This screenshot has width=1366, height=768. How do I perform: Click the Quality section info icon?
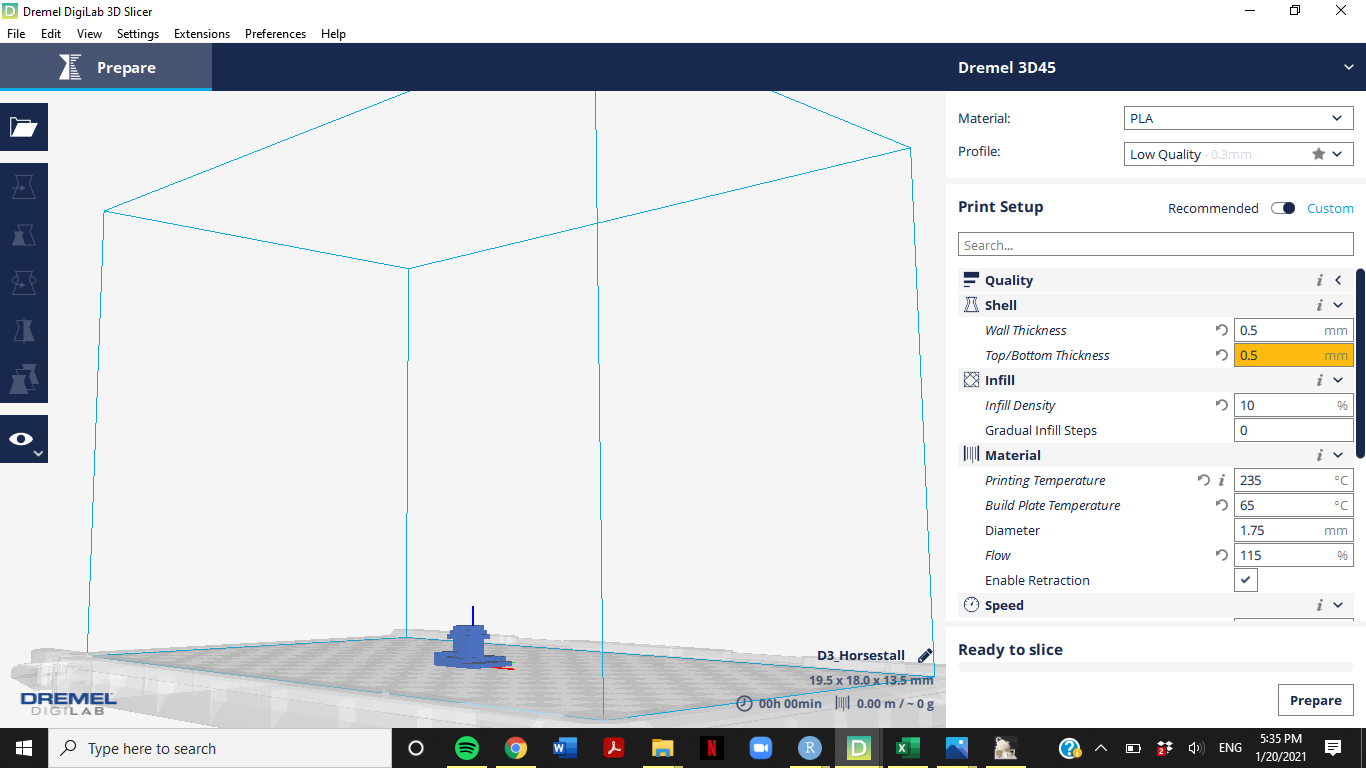1319,280
